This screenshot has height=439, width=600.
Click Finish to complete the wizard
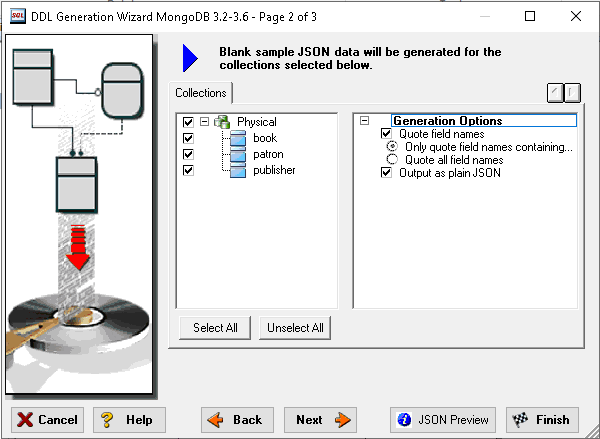(542, 420)
